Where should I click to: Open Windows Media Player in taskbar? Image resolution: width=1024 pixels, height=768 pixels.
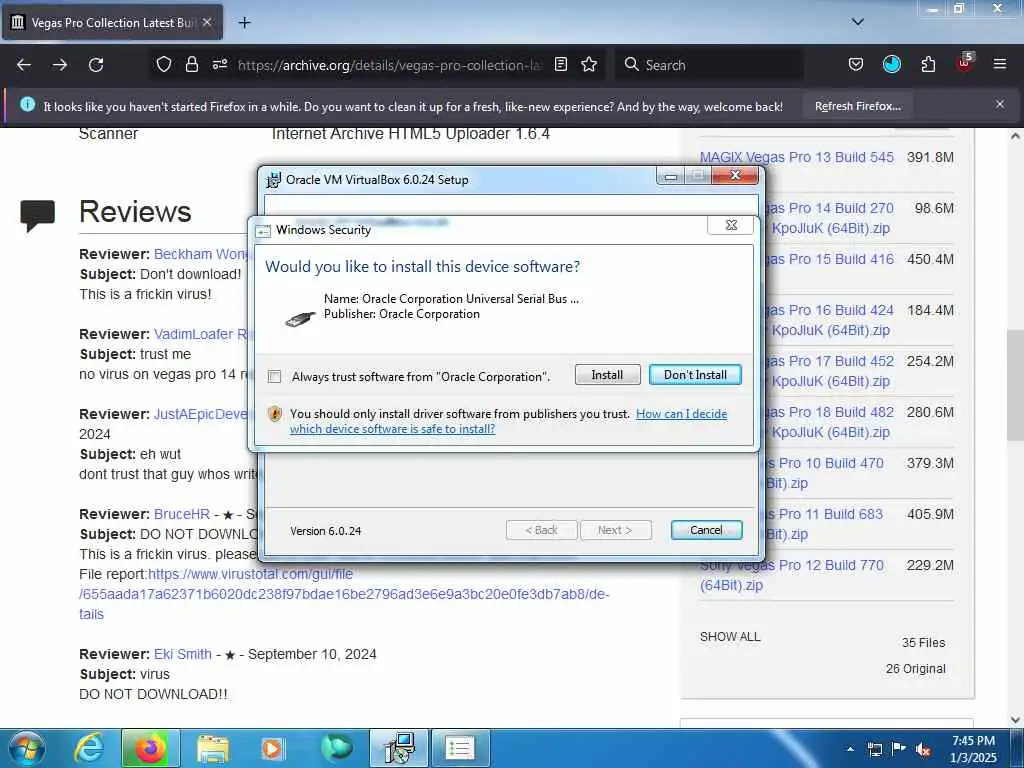coord(272,748)
